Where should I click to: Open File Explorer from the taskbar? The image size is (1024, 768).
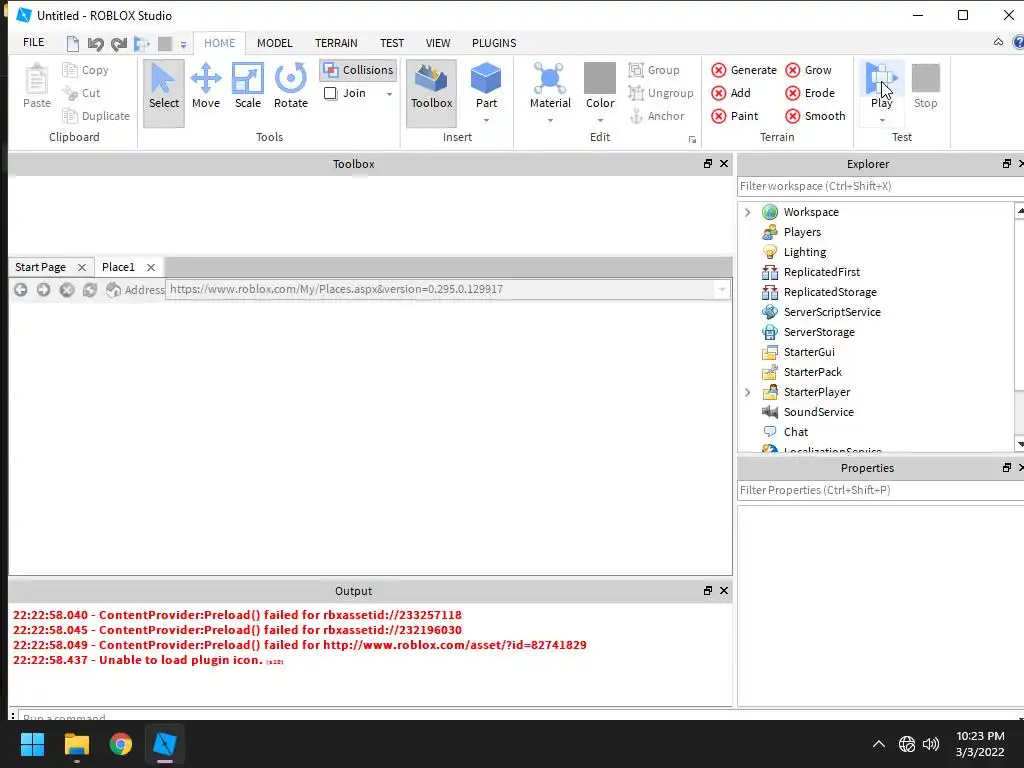coord(76,744)
